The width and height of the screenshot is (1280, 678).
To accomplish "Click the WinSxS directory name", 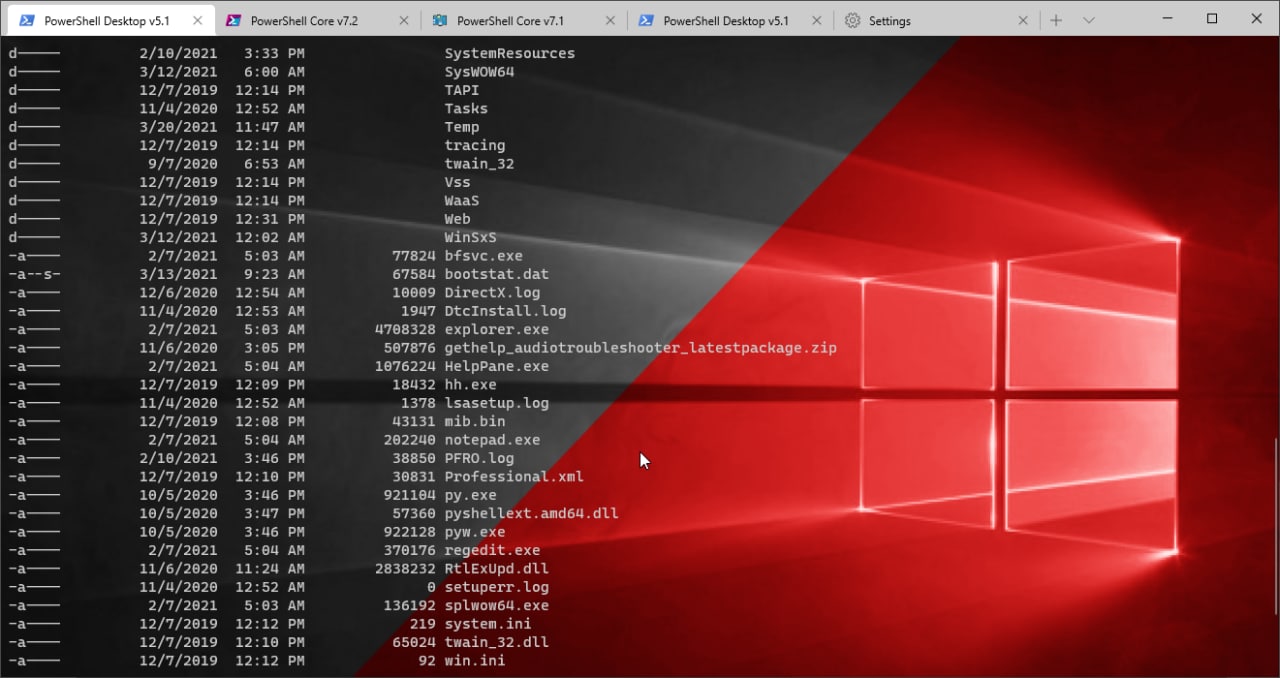I will (x=471, y=237).
